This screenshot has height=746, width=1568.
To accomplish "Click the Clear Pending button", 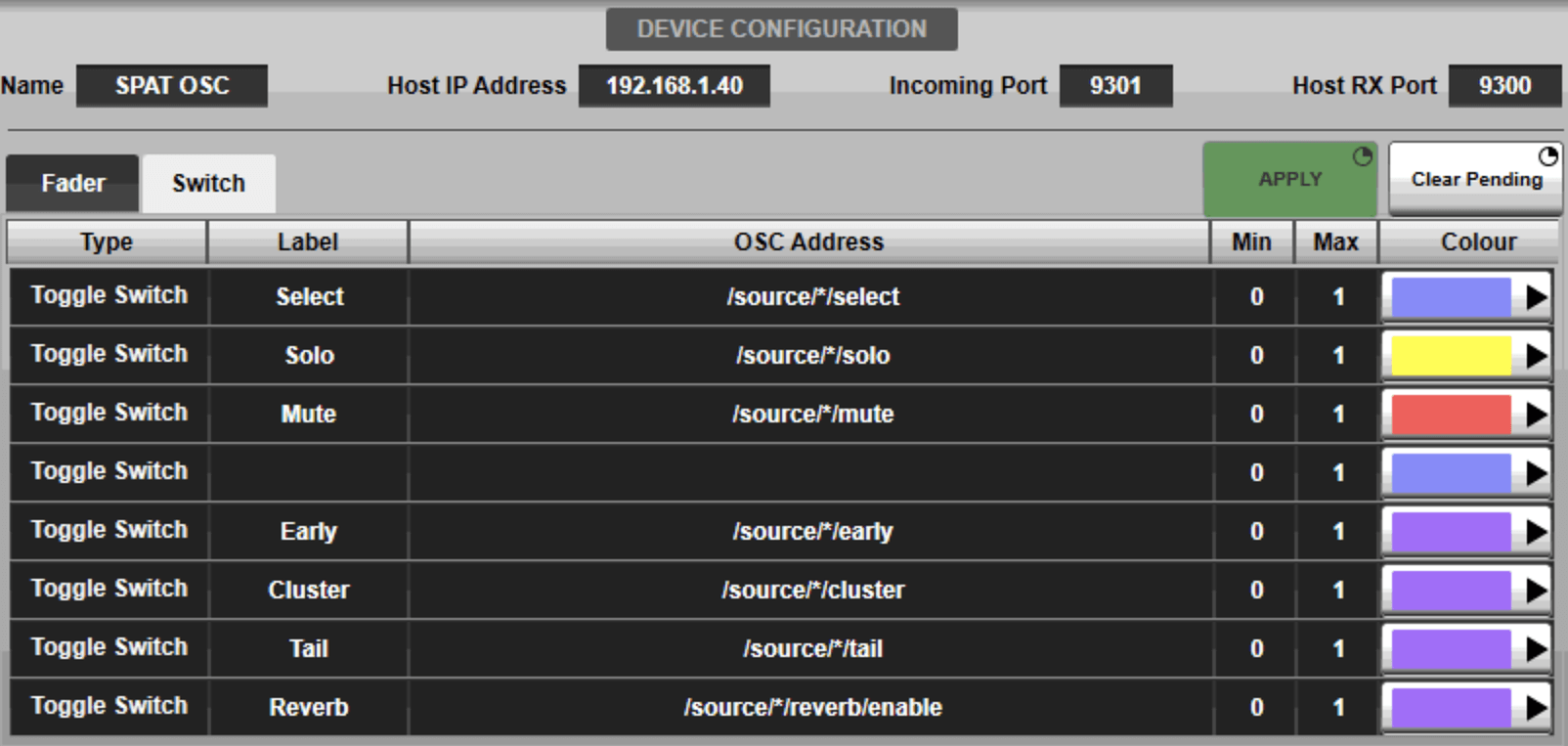I will point(1475,180).
